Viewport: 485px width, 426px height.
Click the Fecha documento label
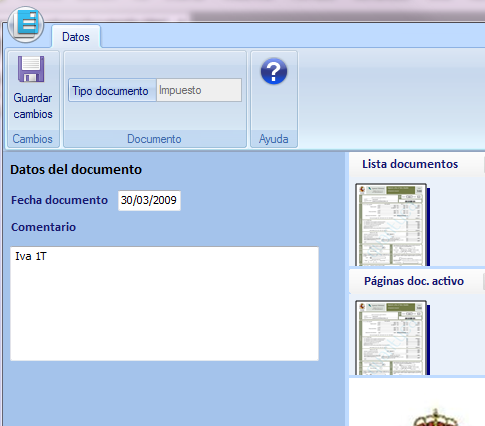59,200
